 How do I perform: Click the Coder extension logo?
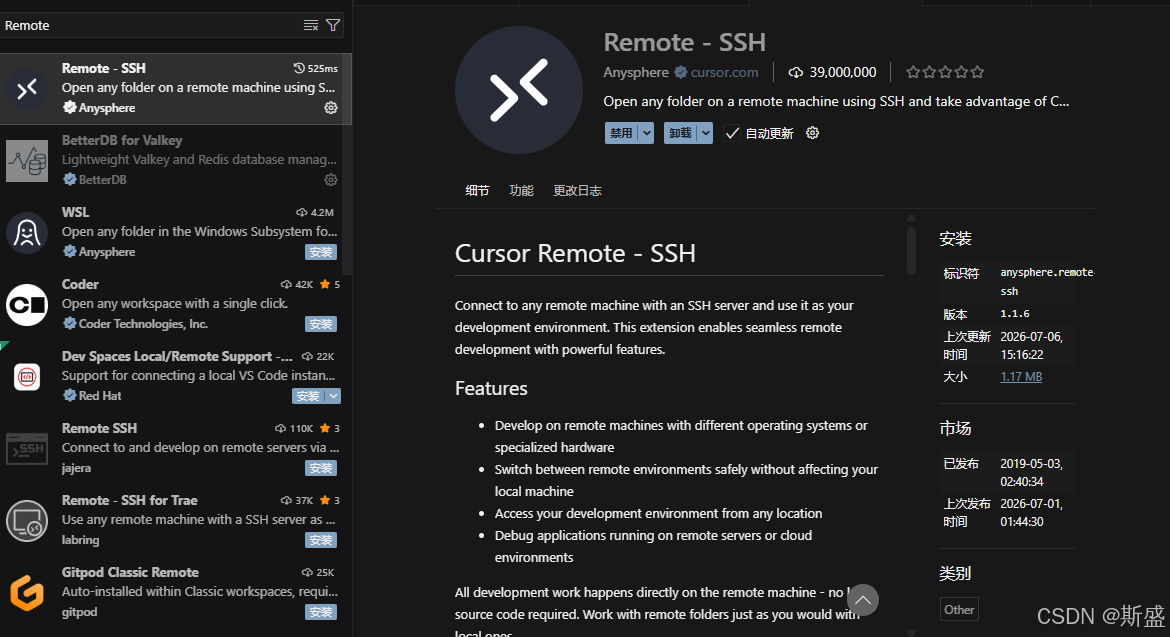point(27,304)
